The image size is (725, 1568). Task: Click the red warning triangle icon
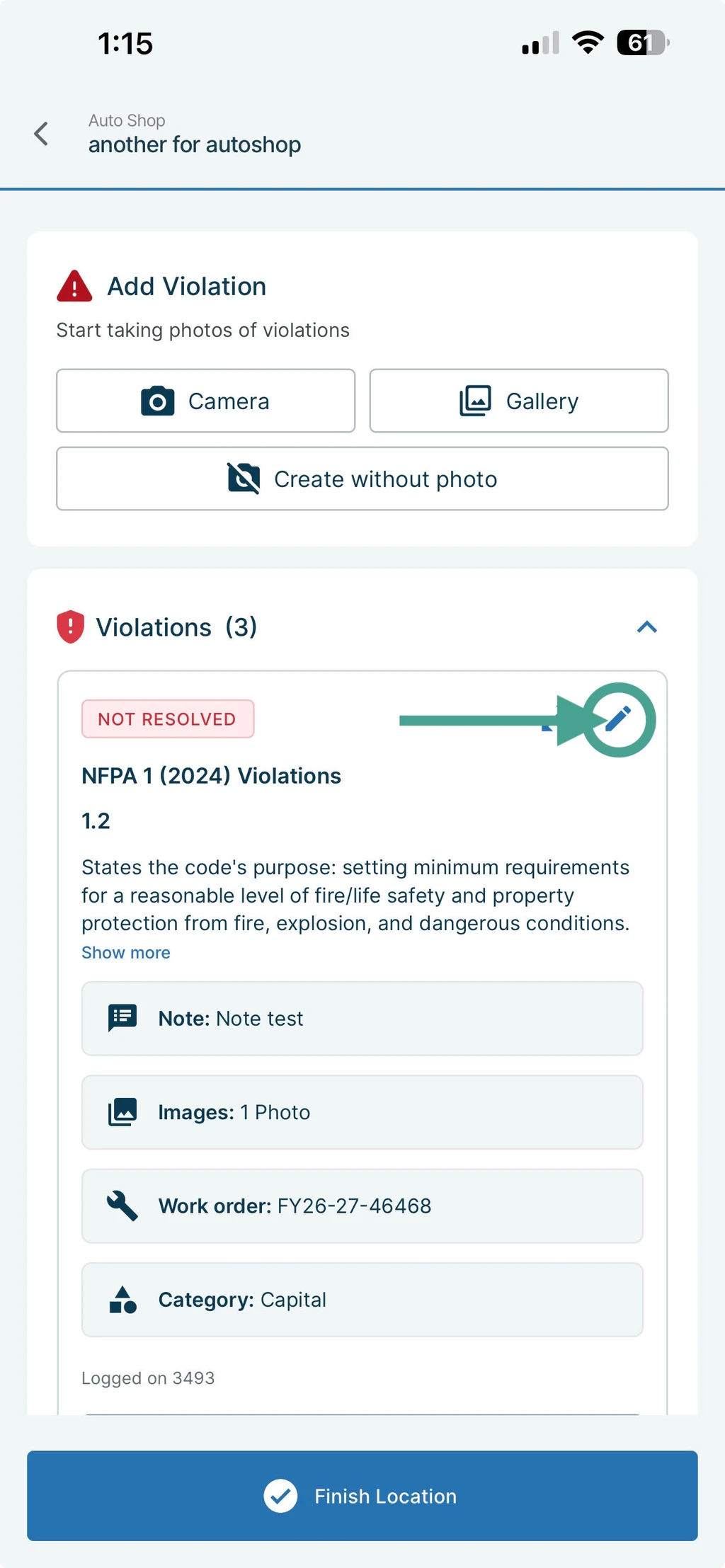pyautogui.click(x=74, y=286)
